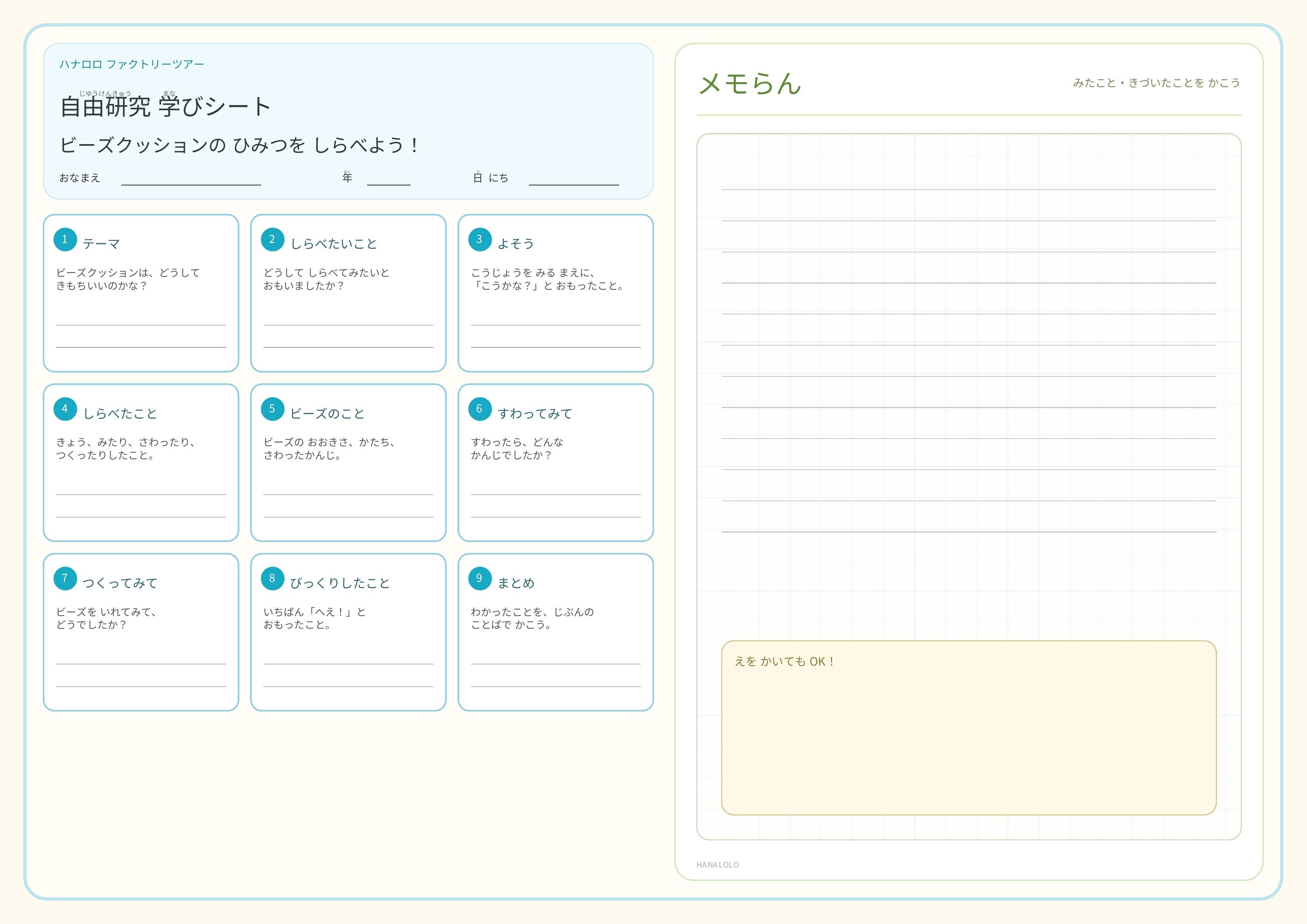
Task: Click the number 7 circle badge
Action: pos(65,578)
